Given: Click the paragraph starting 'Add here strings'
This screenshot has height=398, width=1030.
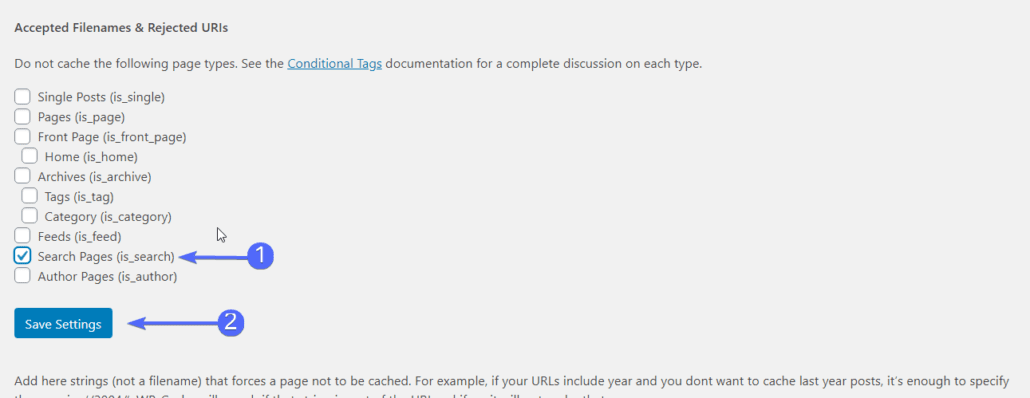Looking at the screenshot, I should coord(515,387).
